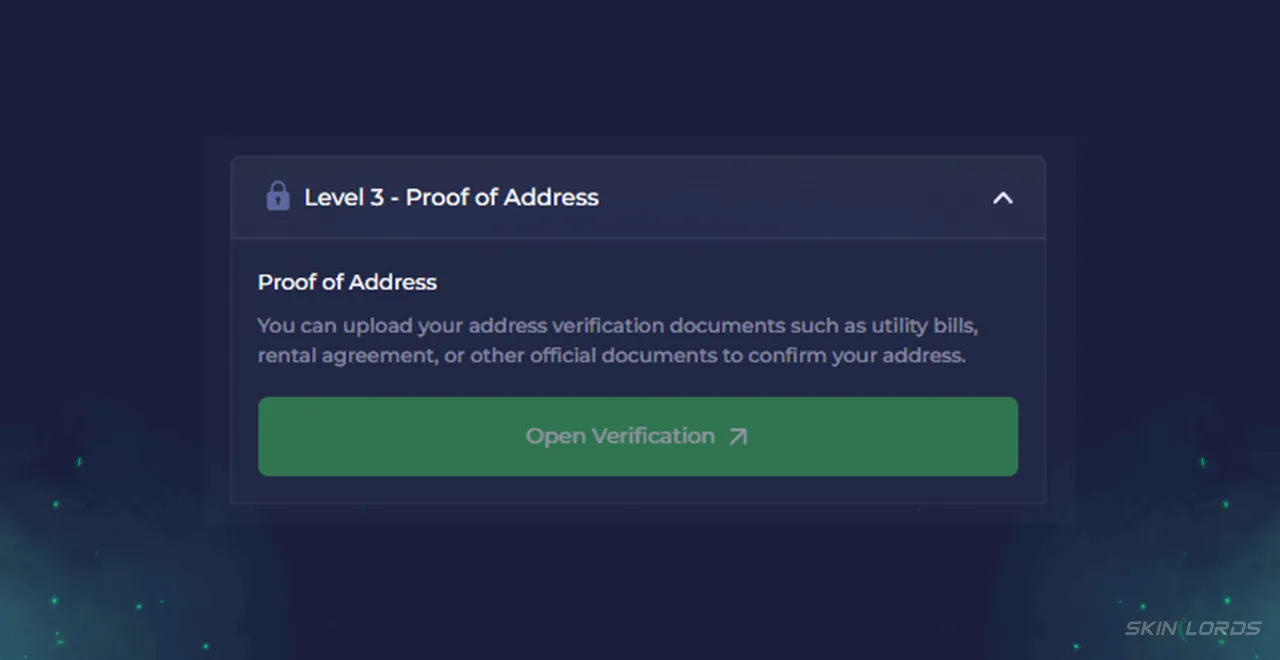Click "Proof of Address" words in the header title
Image resolution: width=1280 pixels, height=660 pixels.
coord(502,197)
